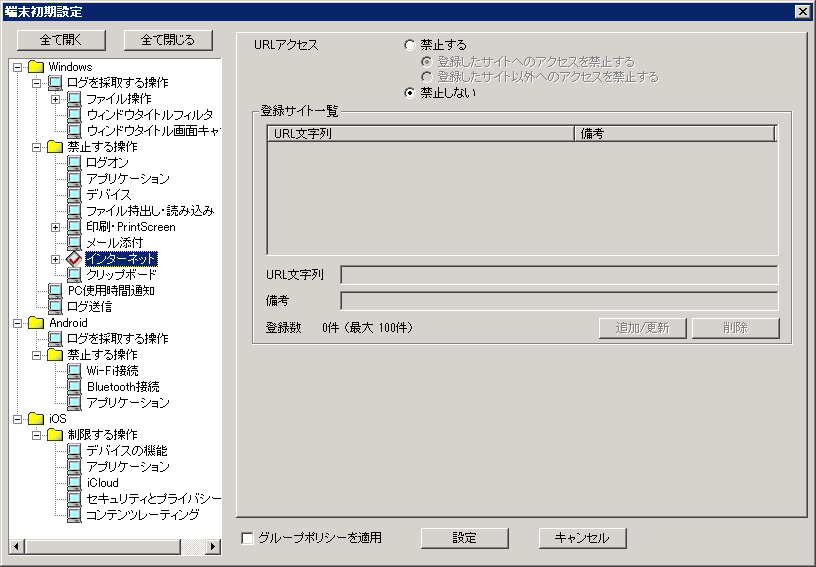Click the monitor icon beside ログオン
Screen dimensions: 816x567
click(x=74, y=163)
